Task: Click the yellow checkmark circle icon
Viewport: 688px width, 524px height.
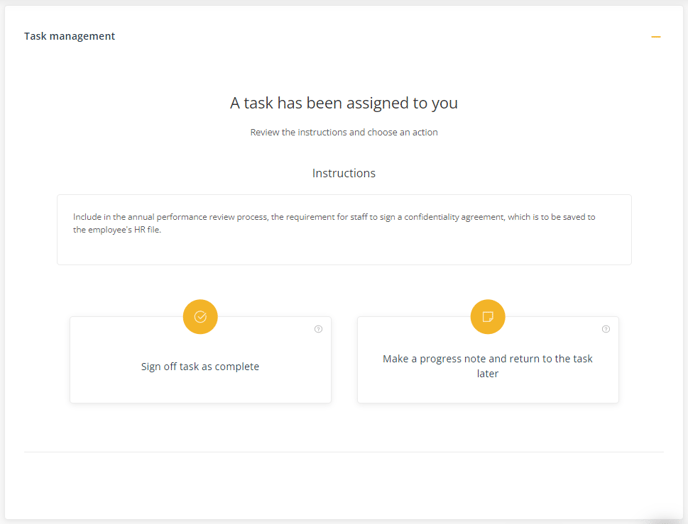Action: click(200, 316)
